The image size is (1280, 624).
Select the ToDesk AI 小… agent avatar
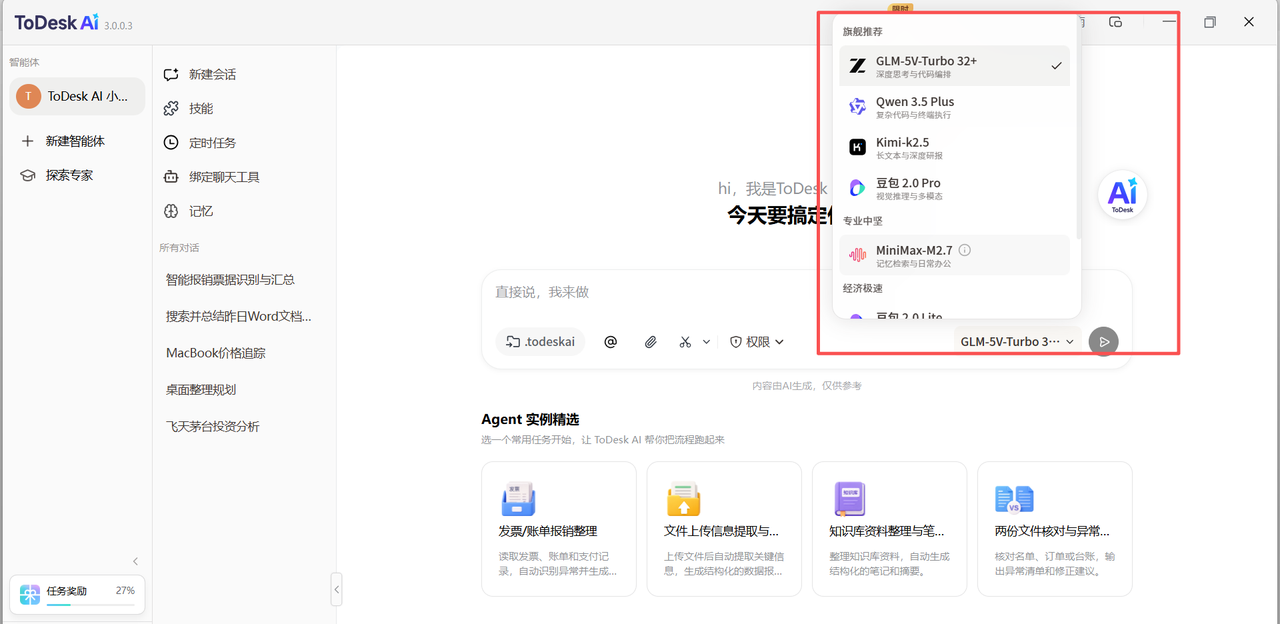[x=29, y=96]
